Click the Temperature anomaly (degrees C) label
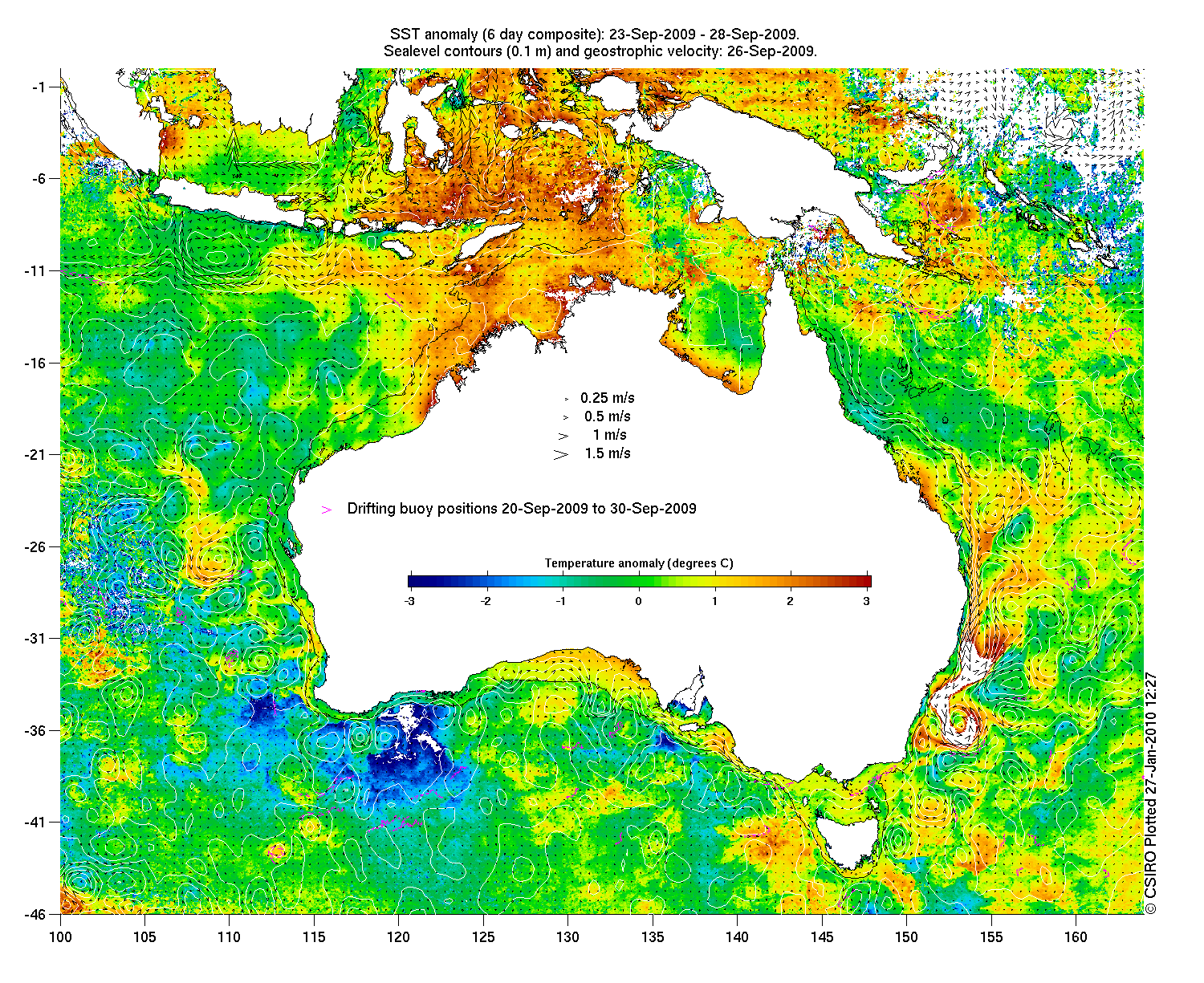The width and height of the screenshot is (1204, 983). pos(639,563)
